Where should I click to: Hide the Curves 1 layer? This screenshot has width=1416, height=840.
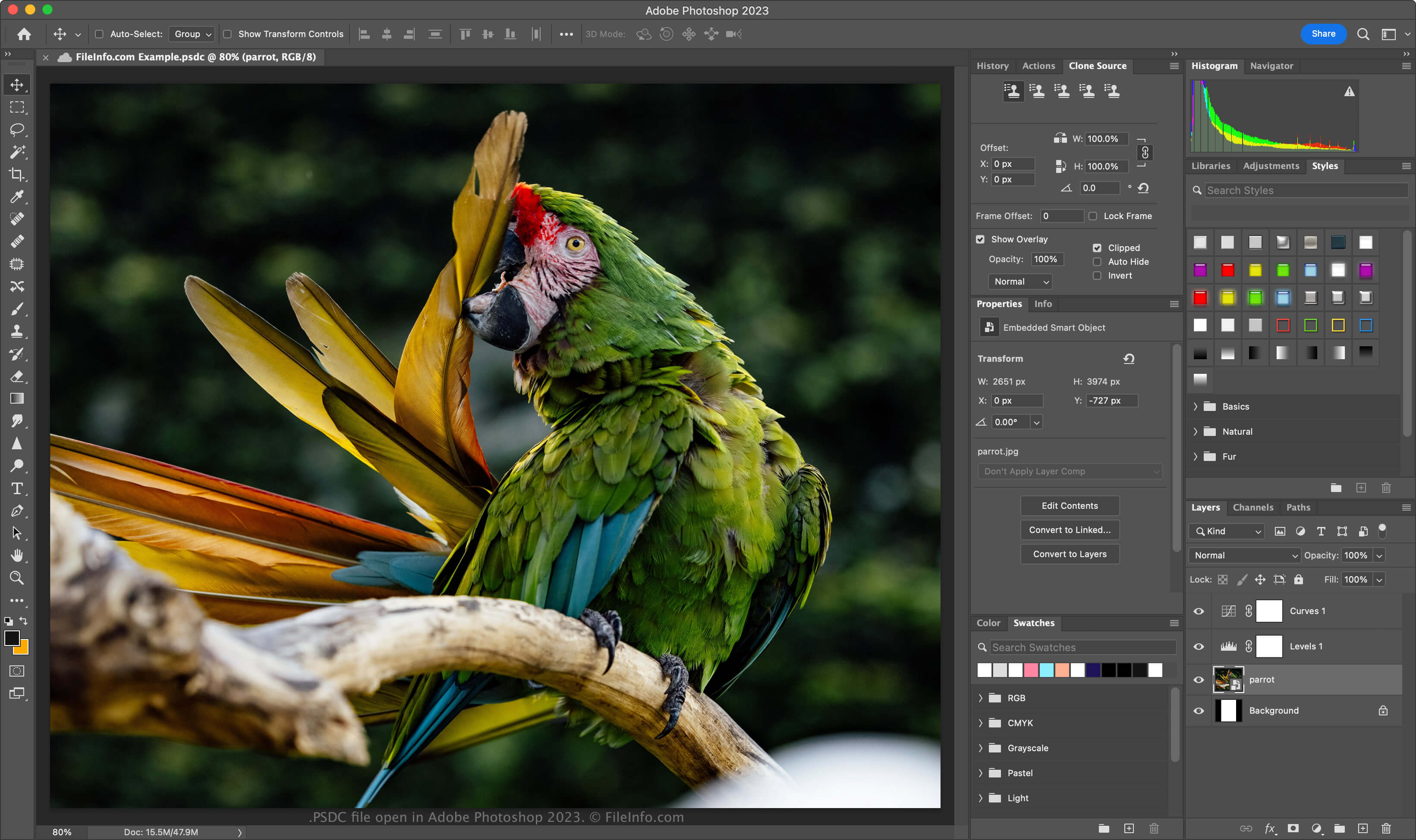point(1199,611)
